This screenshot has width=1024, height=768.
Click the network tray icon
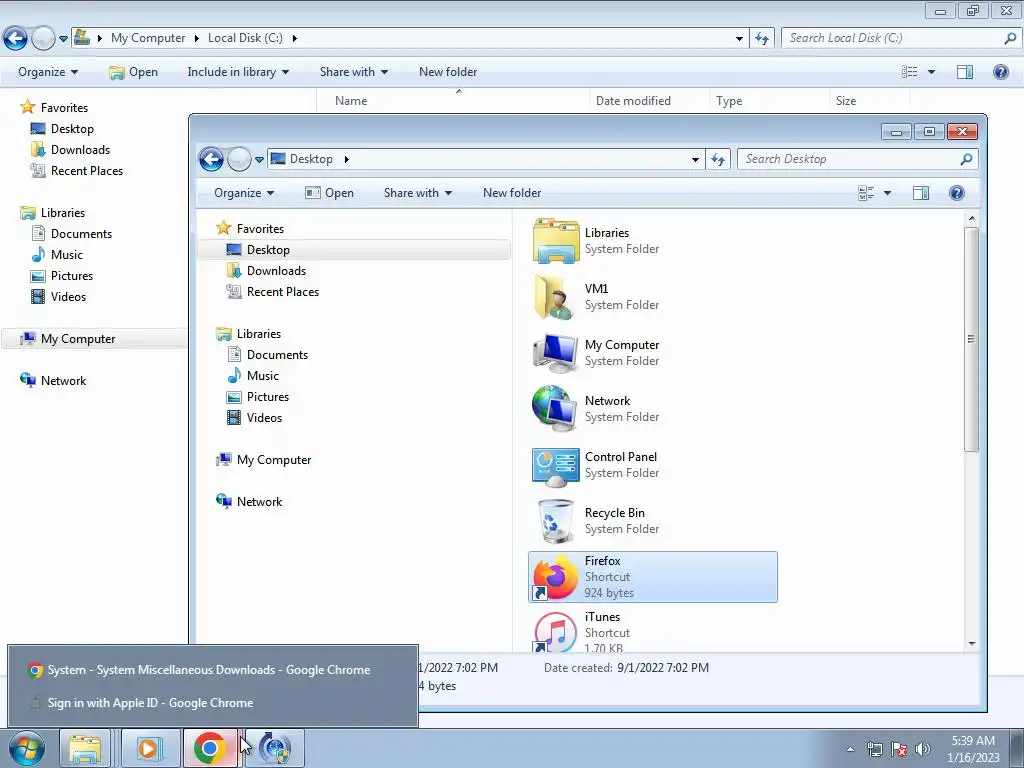[874, 749]
